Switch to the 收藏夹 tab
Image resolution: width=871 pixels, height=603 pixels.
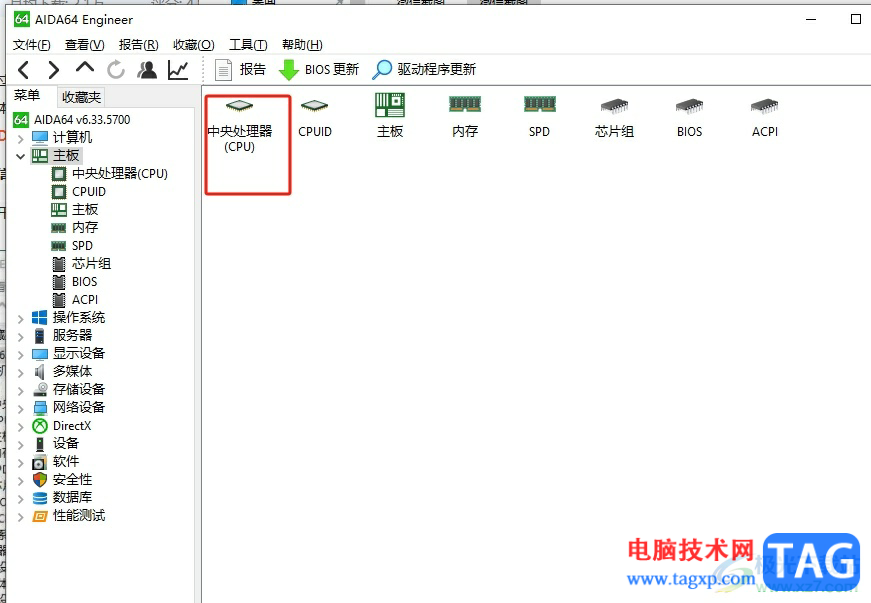pos(81,97)
